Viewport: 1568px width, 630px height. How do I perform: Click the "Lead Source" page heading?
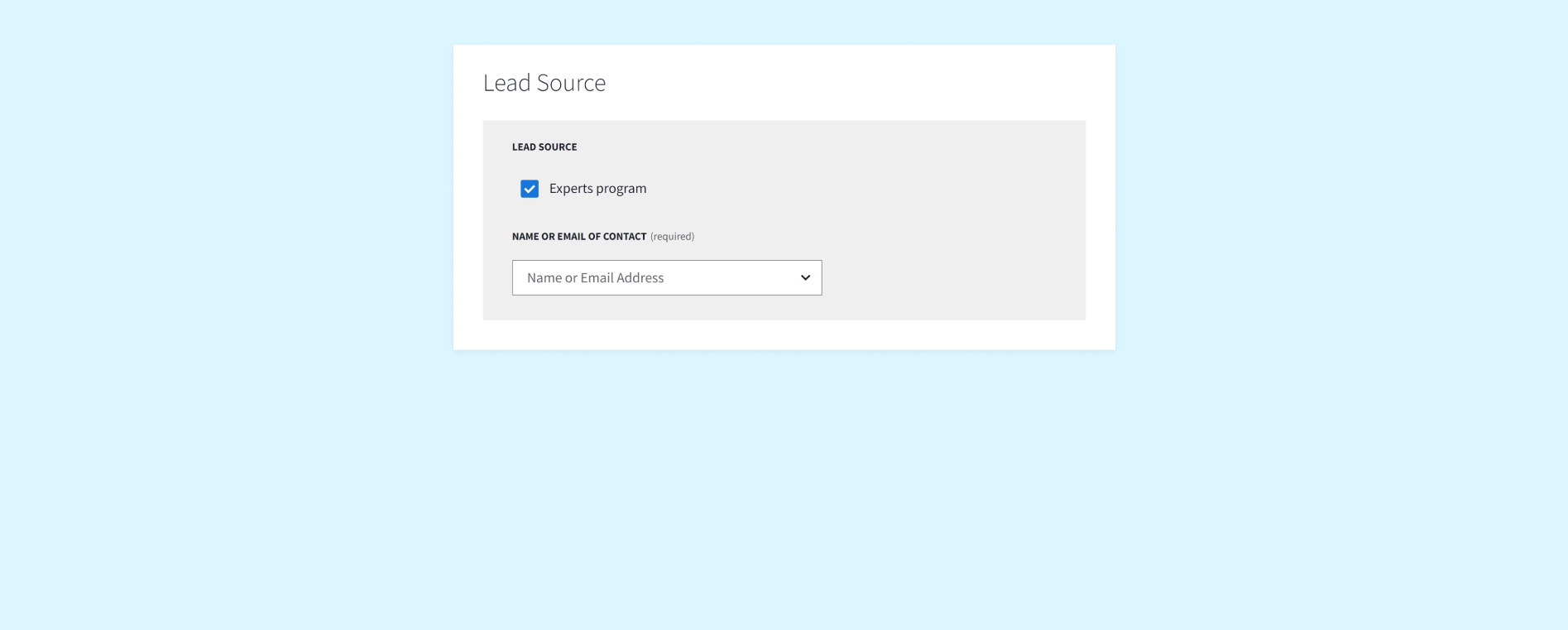tap(544, 83)
